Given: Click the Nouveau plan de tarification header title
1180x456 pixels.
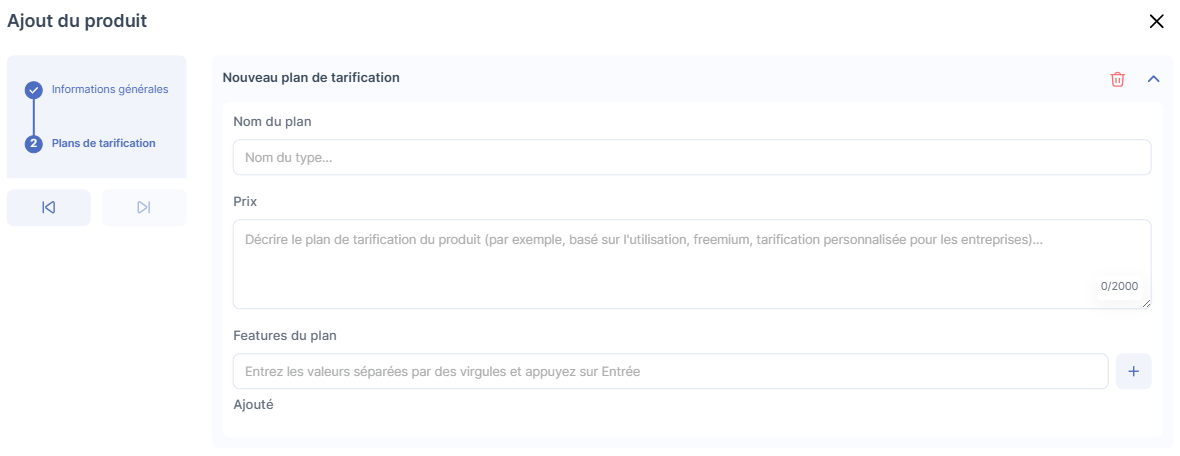Looking at the screenshot, I should [311, 77].
